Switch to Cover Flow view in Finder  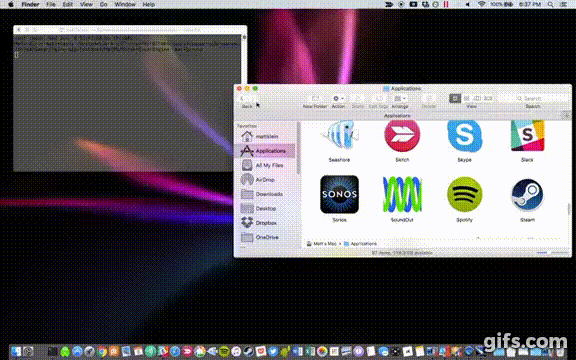[x=488, y=98]
